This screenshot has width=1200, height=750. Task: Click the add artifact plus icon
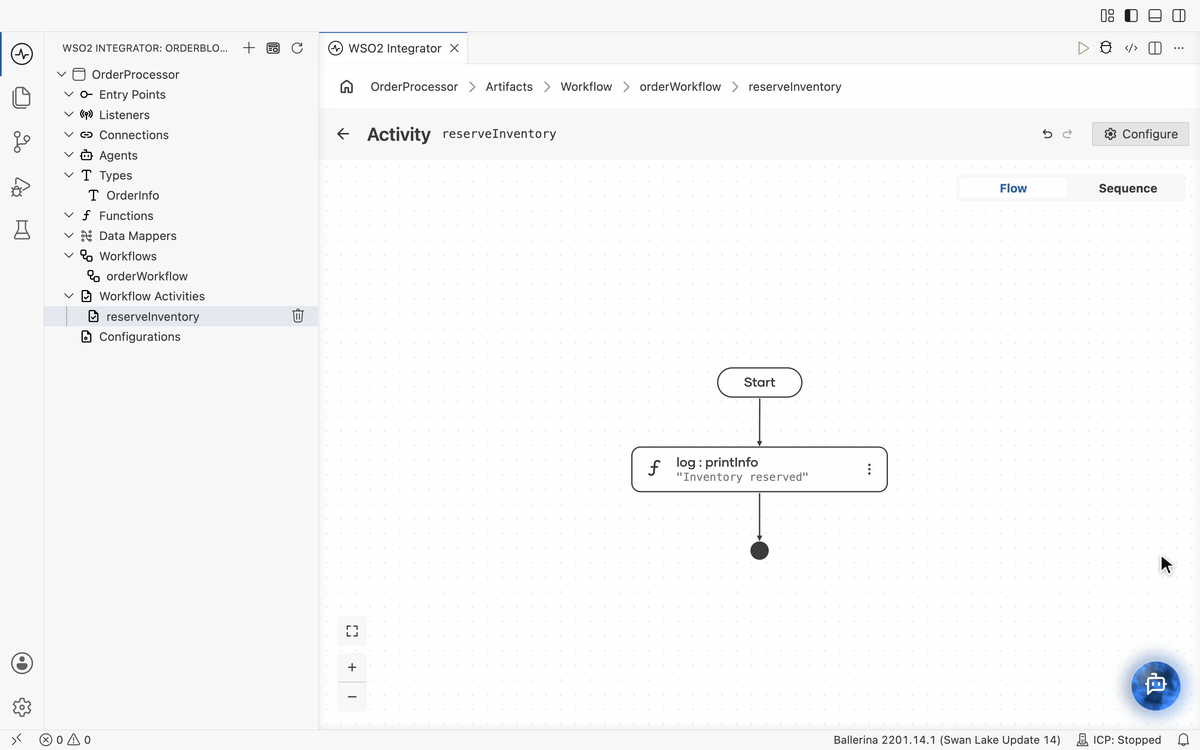249,48
